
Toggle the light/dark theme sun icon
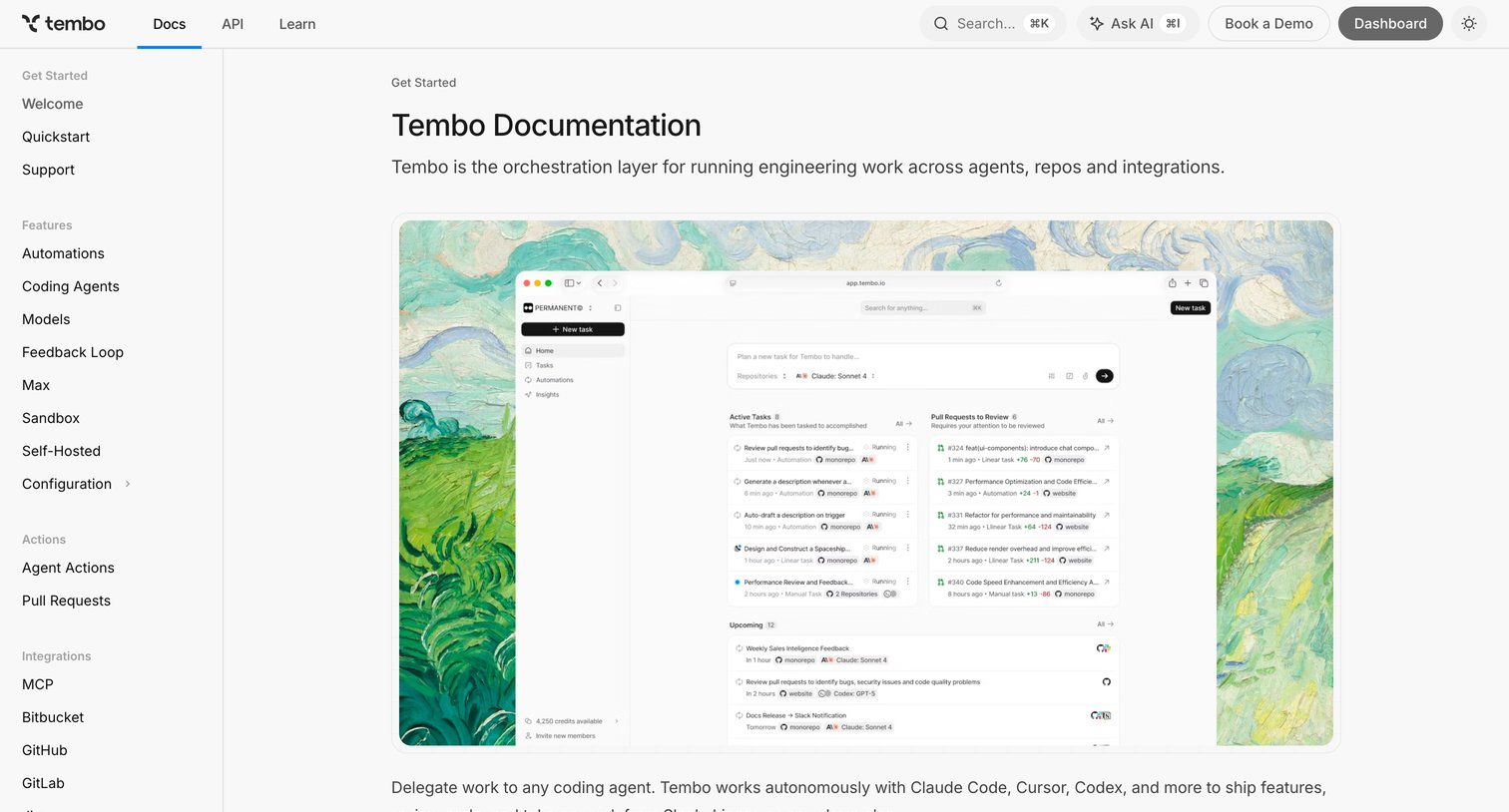tap(1469, 24)
